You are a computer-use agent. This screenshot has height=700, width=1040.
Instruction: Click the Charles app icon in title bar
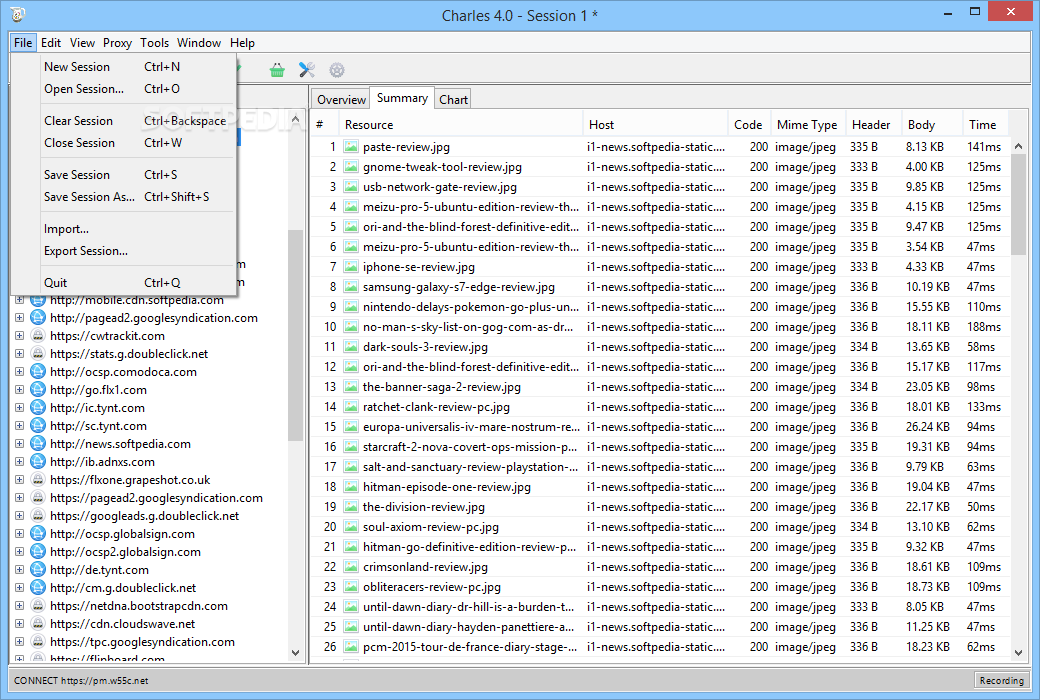pyautogui.click(x=18, y=14)
